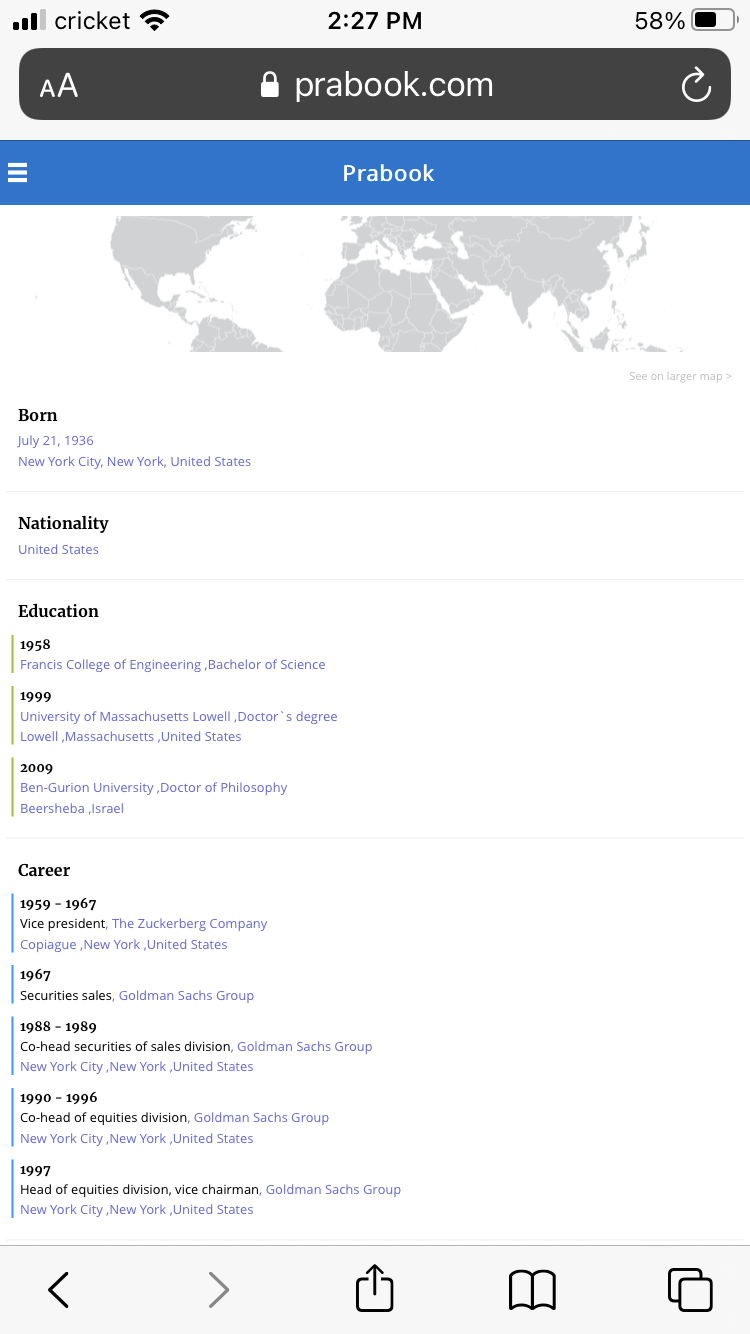This screenshot has height=1334, width=750.
Task: Select the 2009 education year text
Action: (x=36, y=767)
